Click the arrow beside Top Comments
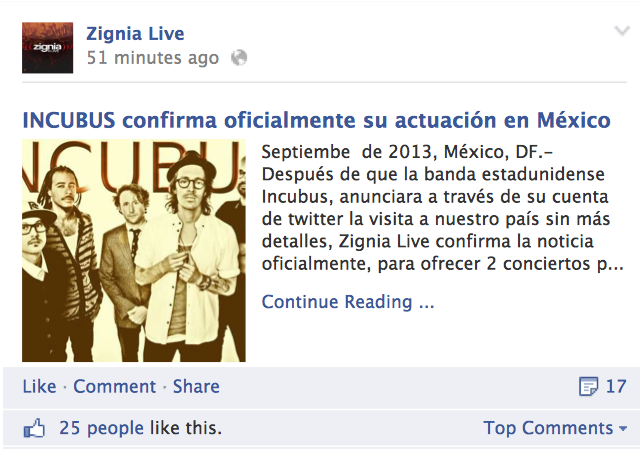The width and height of the screenshot is (640, 449). point(623,429)
